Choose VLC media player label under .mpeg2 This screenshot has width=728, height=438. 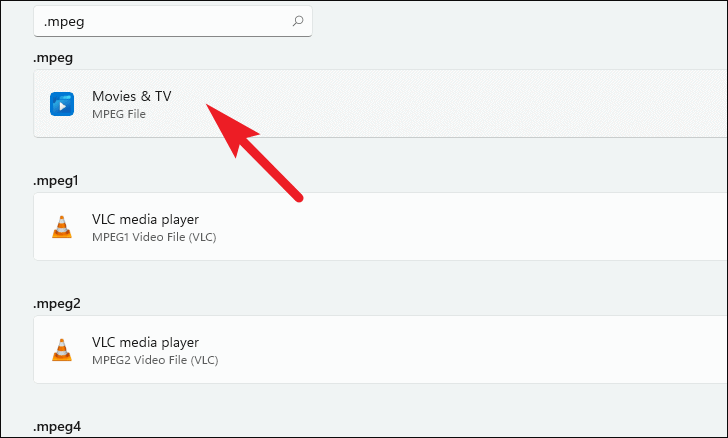145,342
